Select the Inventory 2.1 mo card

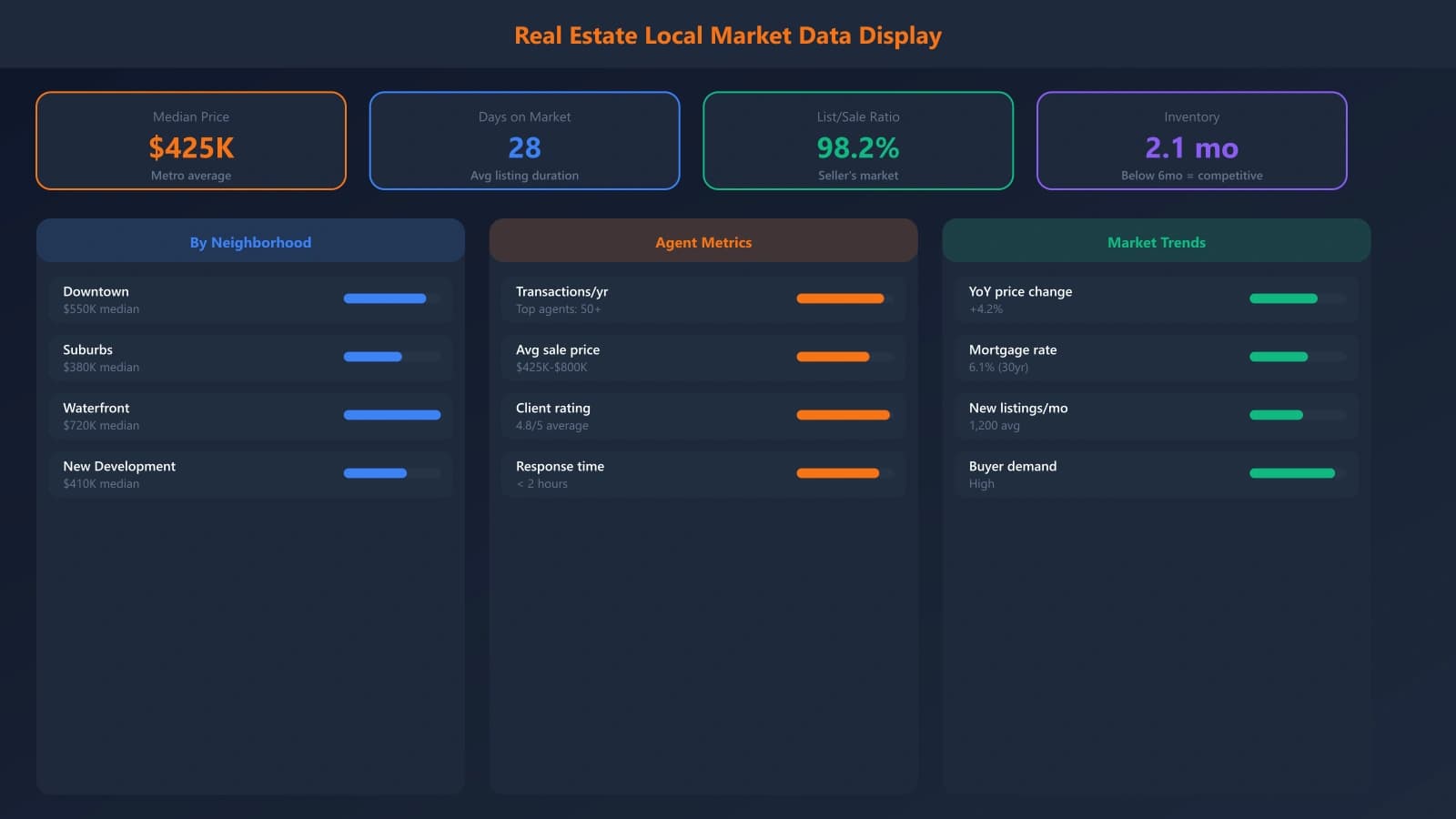click(x=1191, y=141)
